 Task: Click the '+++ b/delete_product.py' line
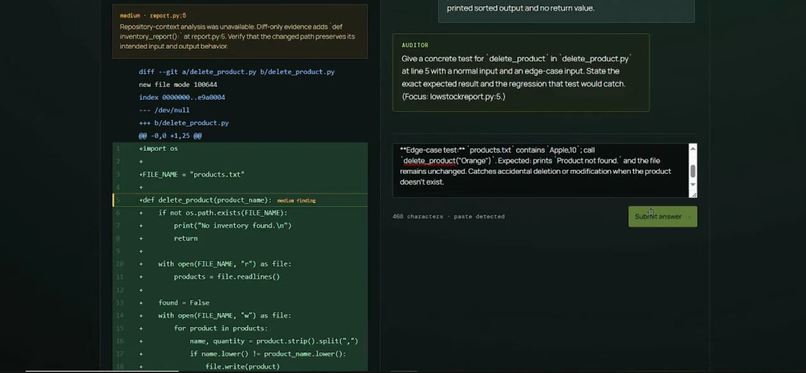[x=184, y=123]
